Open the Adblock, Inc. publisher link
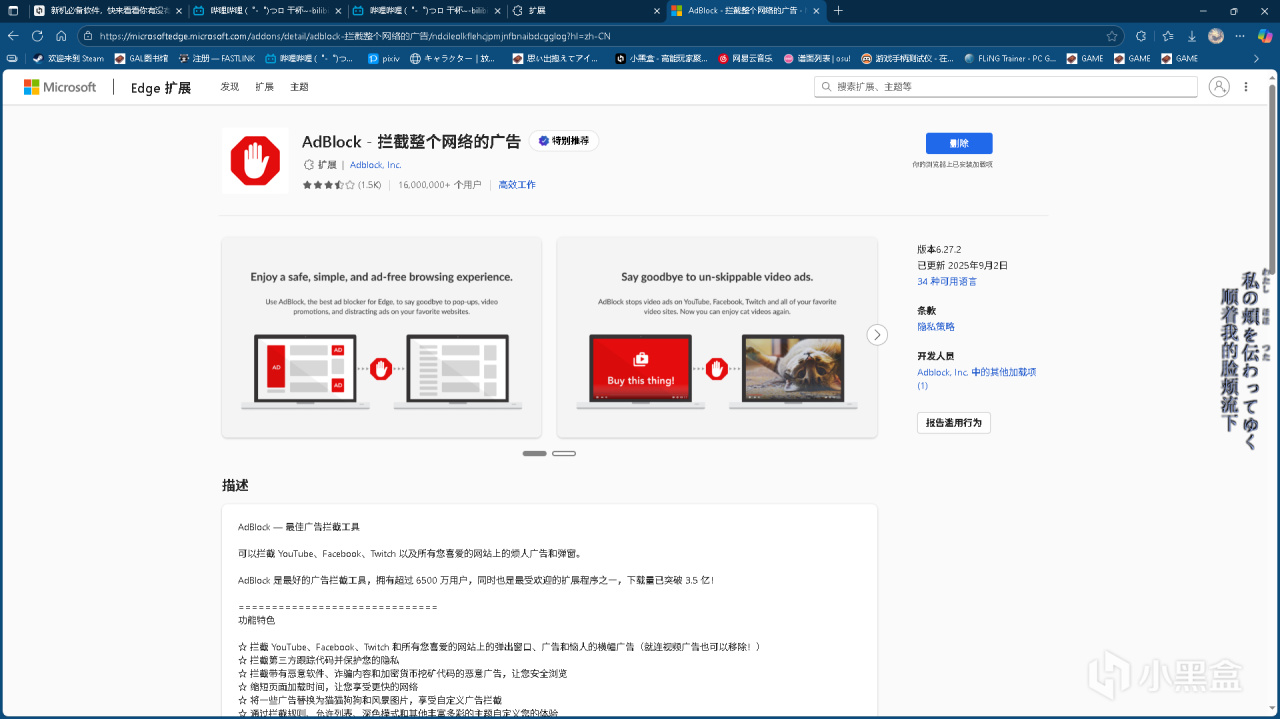The image size is (1280, 719). [376, 165]
